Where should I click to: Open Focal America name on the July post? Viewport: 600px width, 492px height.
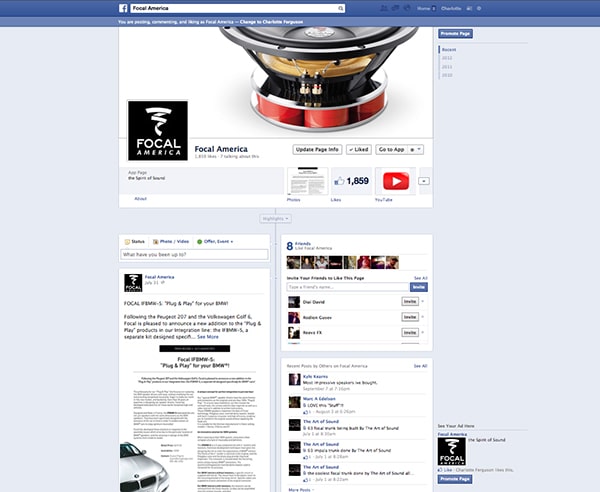(x=159, y=277)
